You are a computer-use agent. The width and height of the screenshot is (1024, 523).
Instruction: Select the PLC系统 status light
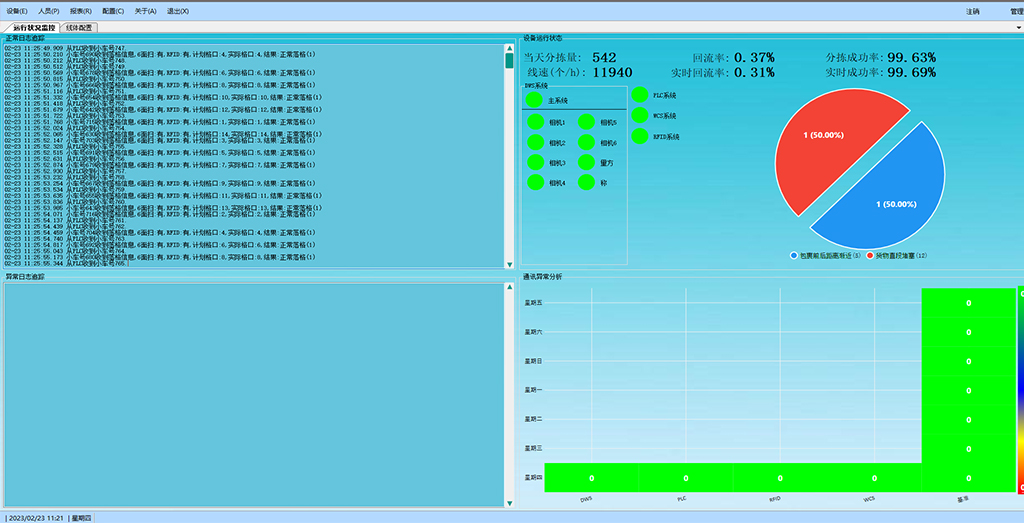639,95
